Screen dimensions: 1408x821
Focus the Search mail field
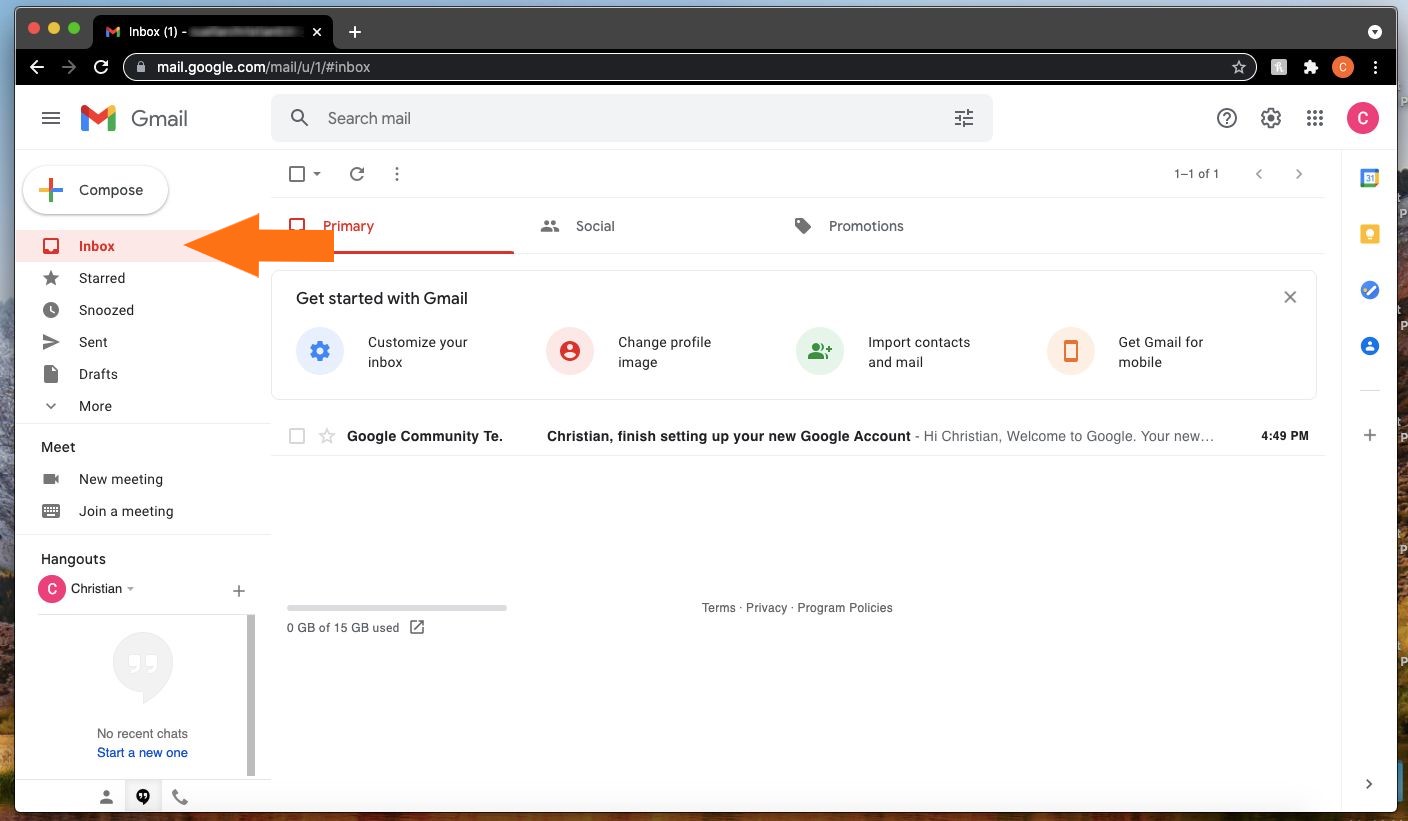(x=632, y=118)
